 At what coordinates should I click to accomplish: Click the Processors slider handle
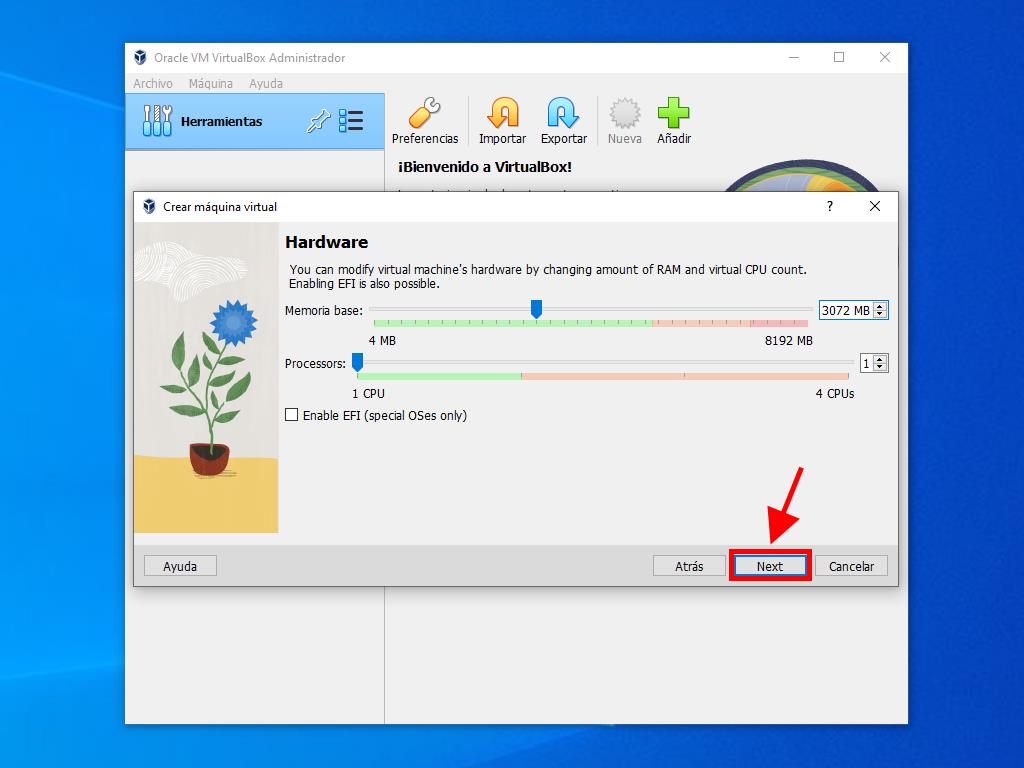click(x=357, y=362)
